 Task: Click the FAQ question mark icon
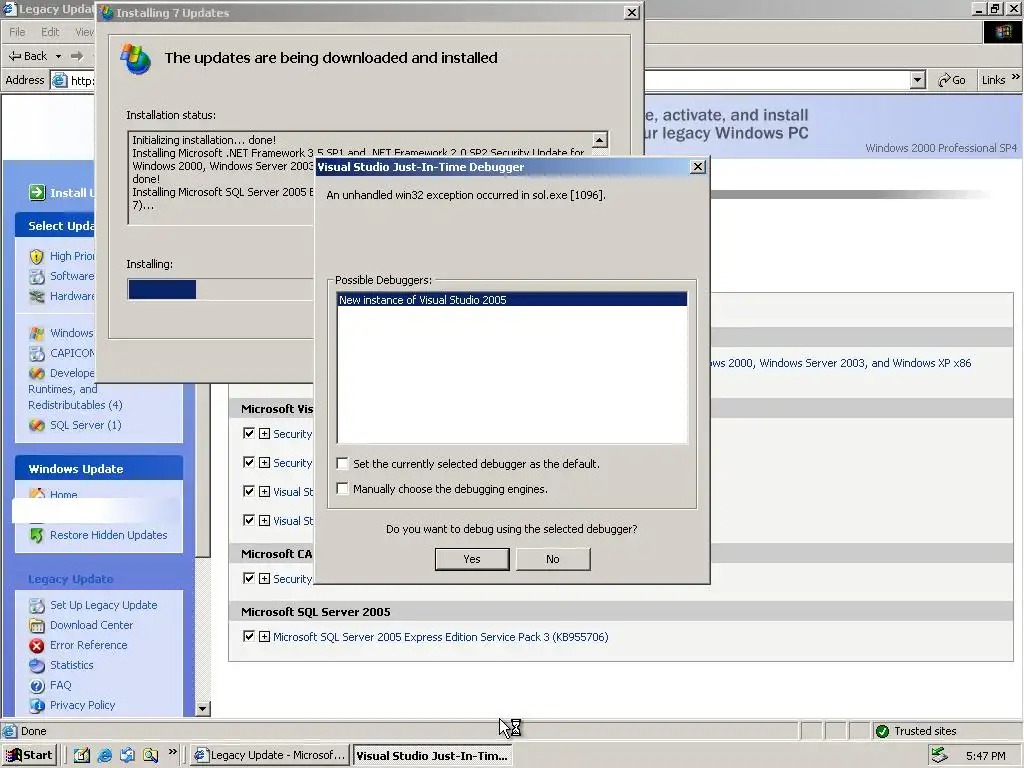(x=37, y=686)
